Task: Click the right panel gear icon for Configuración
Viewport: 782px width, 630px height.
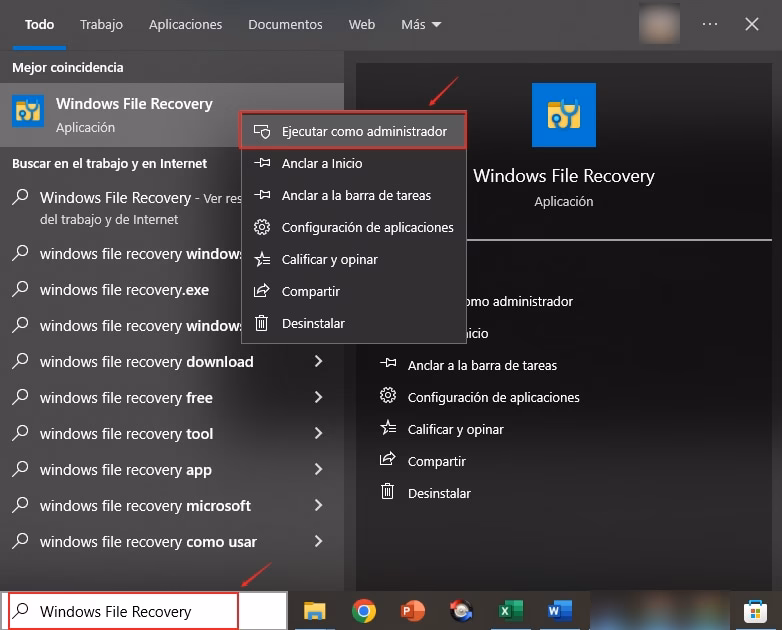Action: coord(388,396)
